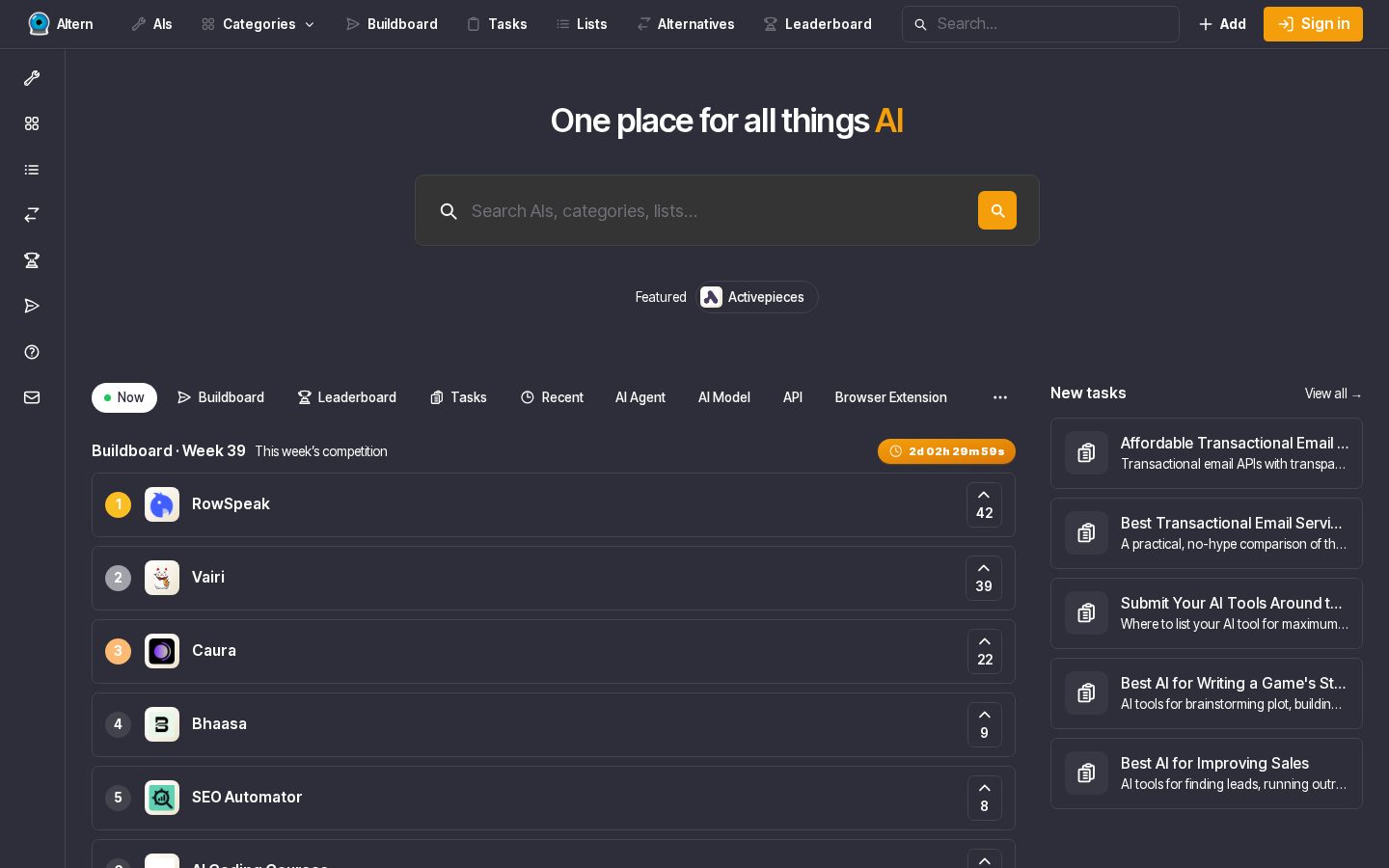1389x868 pixels.
Task: Click task icon for Best Transactional Email Services
Action: click(x=1086, y=533)
